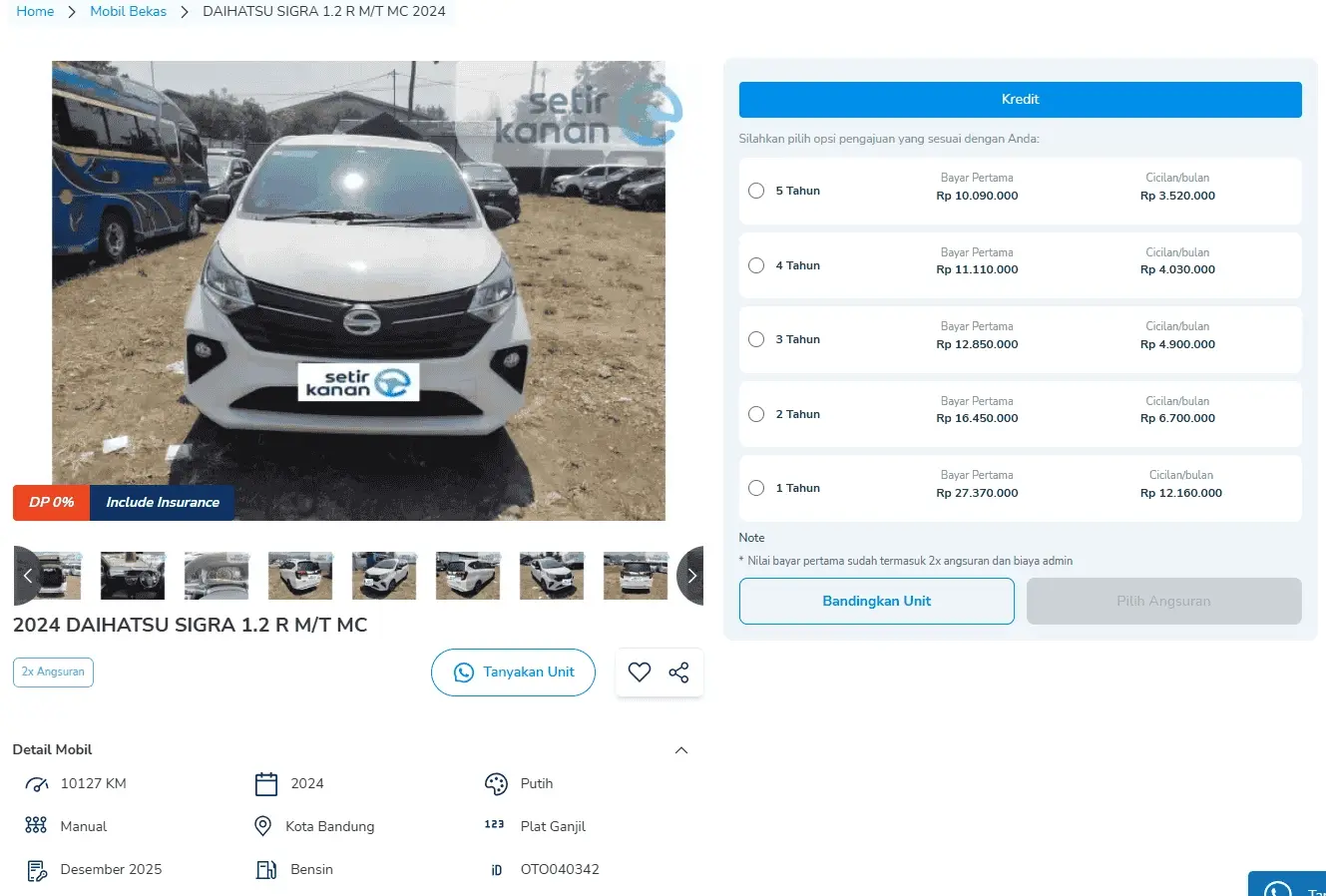Click the odometer icon beside 10127 KM
Image resolution: width=1326 pixels, height=896 pixels.
(37, 784)
